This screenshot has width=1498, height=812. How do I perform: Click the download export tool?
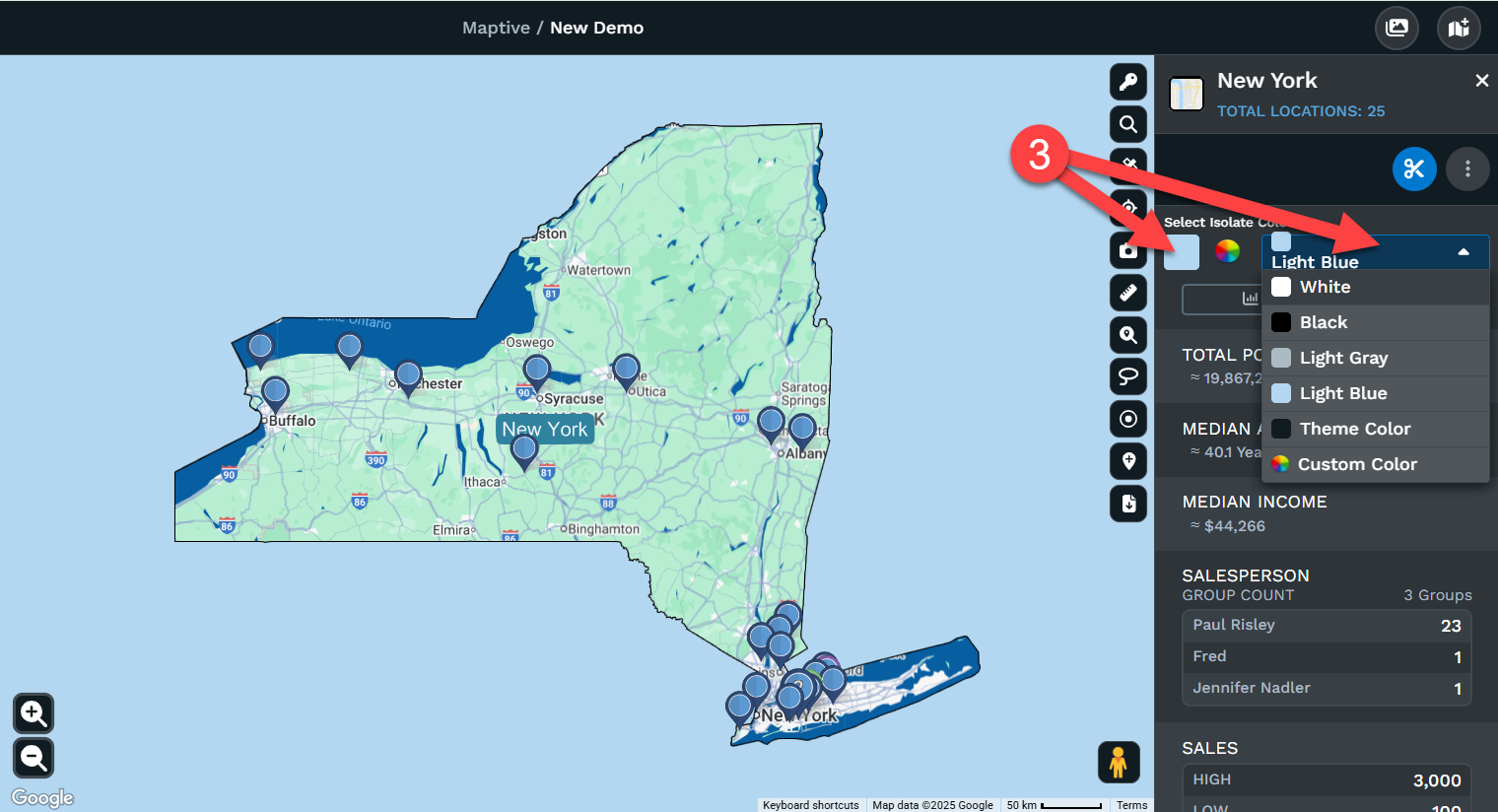[x=1128, y=504]
